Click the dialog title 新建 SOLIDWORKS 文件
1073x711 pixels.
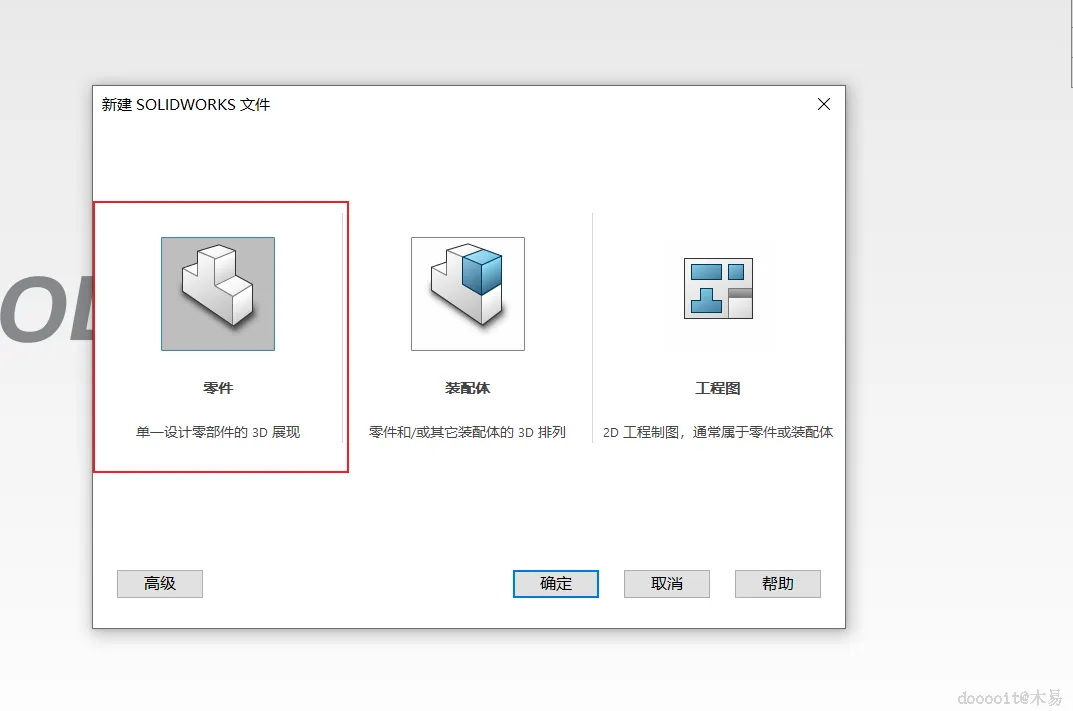click(x=186, y=104)
